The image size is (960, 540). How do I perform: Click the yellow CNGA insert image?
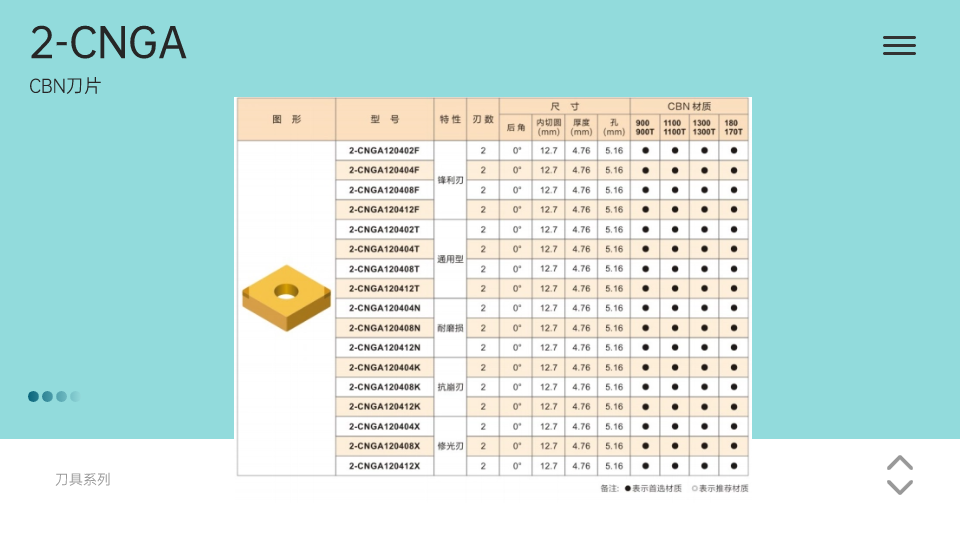pyautogui.click(x=286, y=297)
